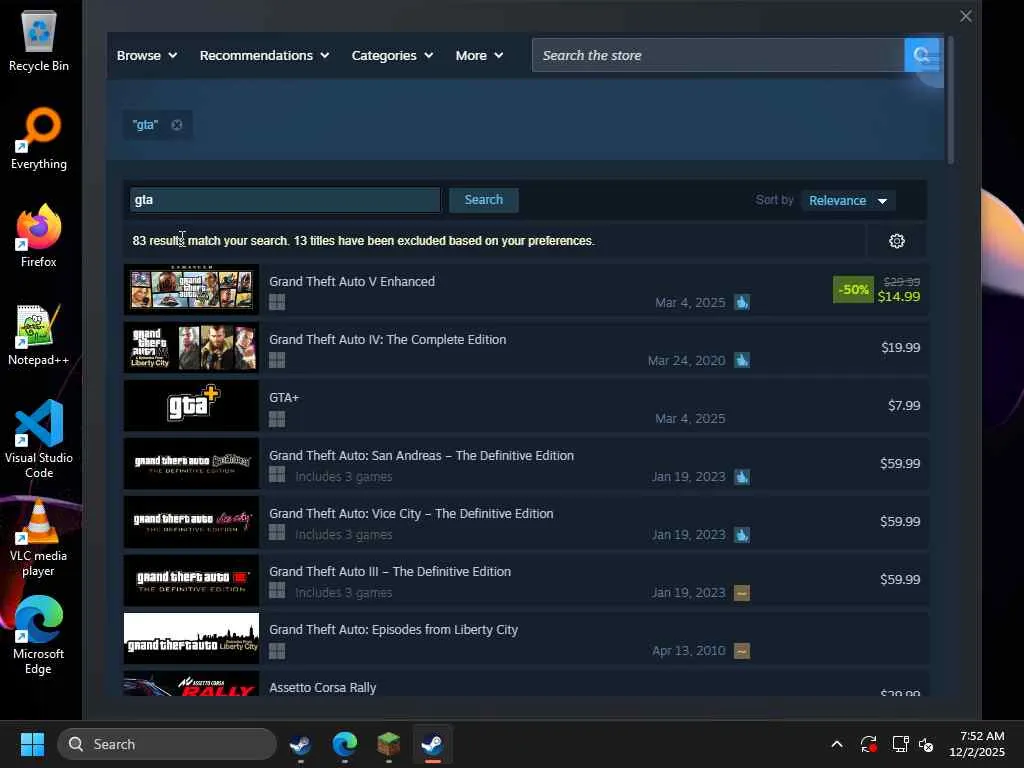Click the Mar 24, 2020 release date

(686, 360)
